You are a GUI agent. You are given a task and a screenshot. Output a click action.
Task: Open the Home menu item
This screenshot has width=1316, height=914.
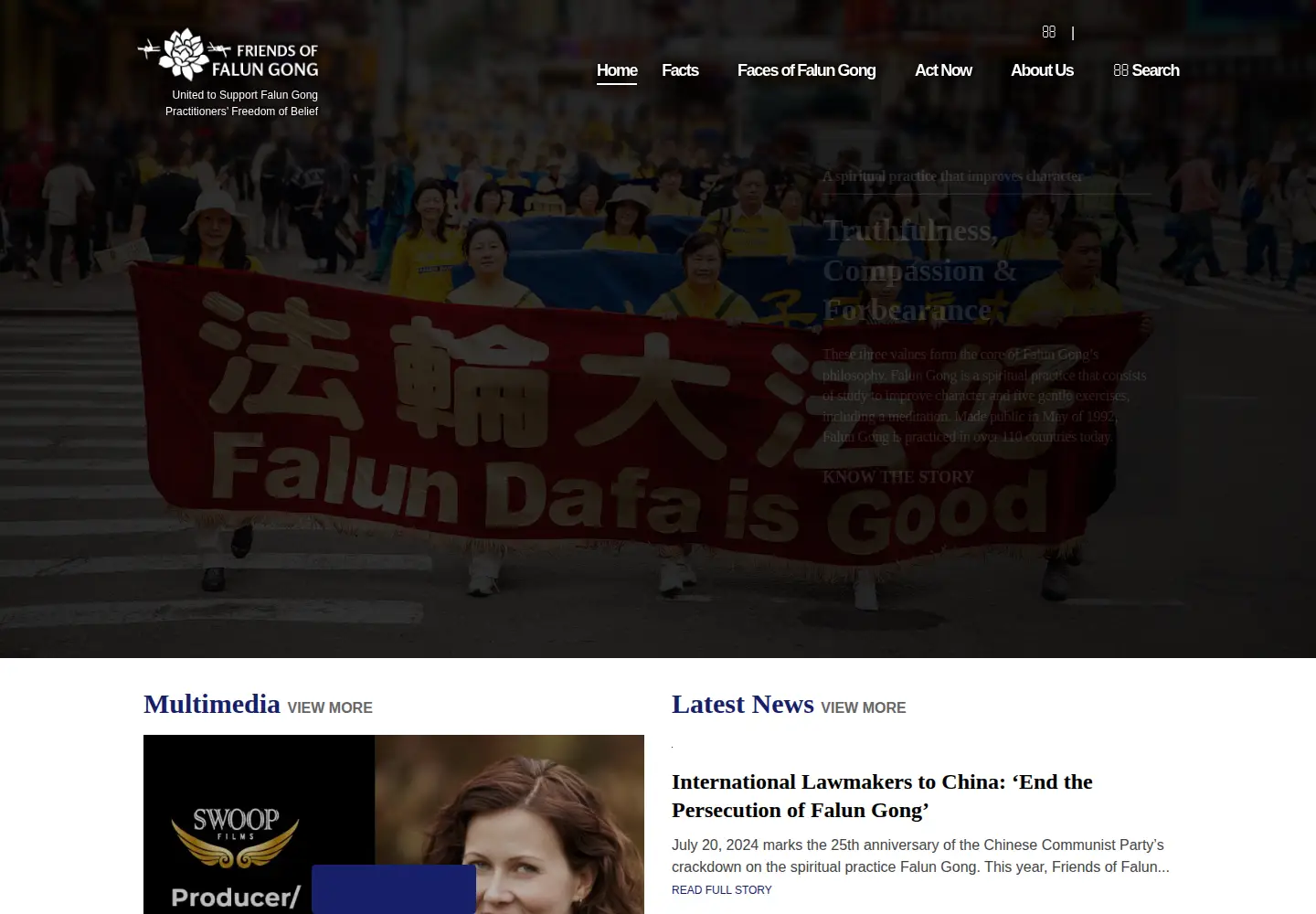617,70
